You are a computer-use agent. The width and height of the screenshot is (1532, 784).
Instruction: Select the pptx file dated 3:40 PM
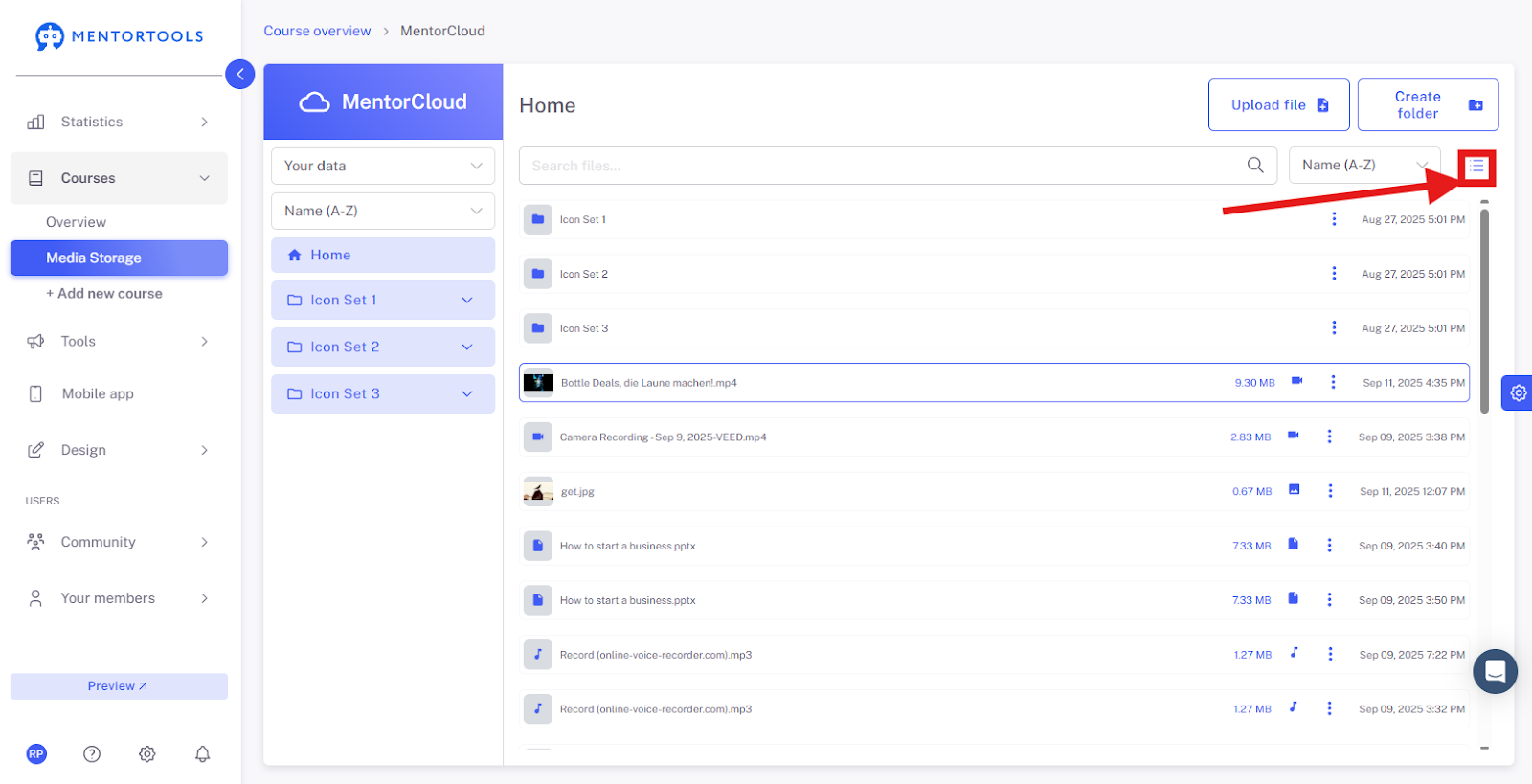994,547
